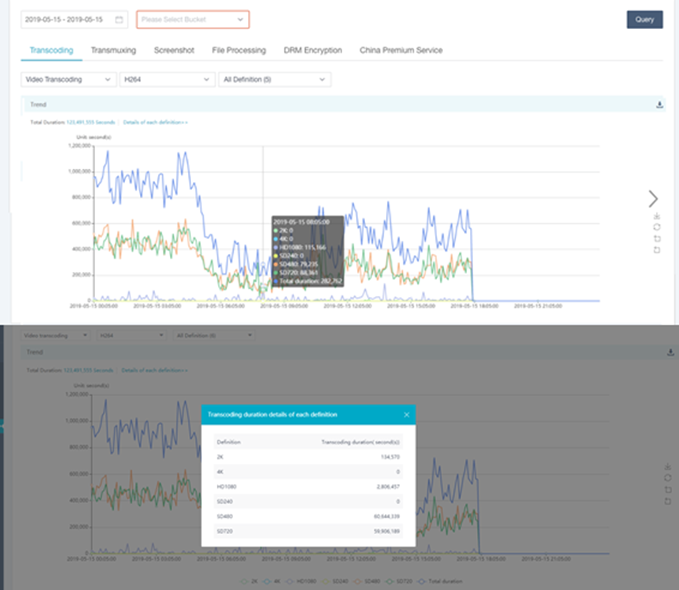Click the bottom icon in upper chart toolbox
Image resolution: width=679 pixels, height=590 pixels.
pyautogui.click(x=656, y=249)
